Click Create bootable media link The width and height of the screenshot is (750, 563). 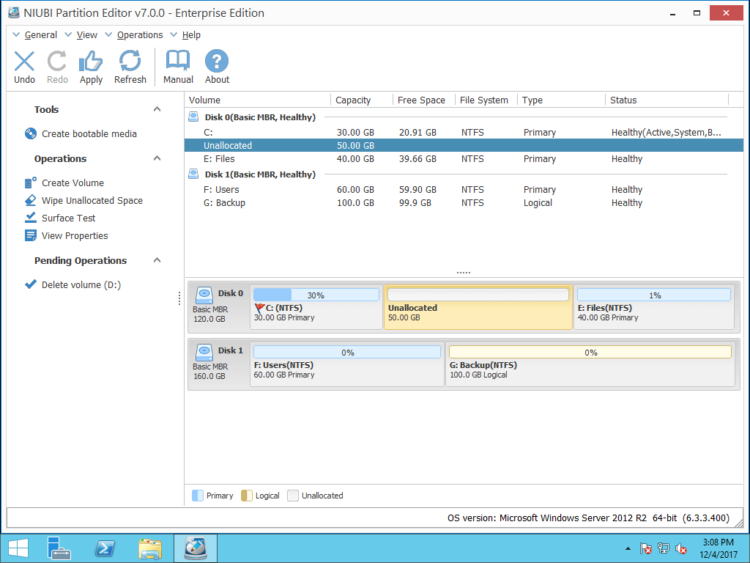pos(89,133)
